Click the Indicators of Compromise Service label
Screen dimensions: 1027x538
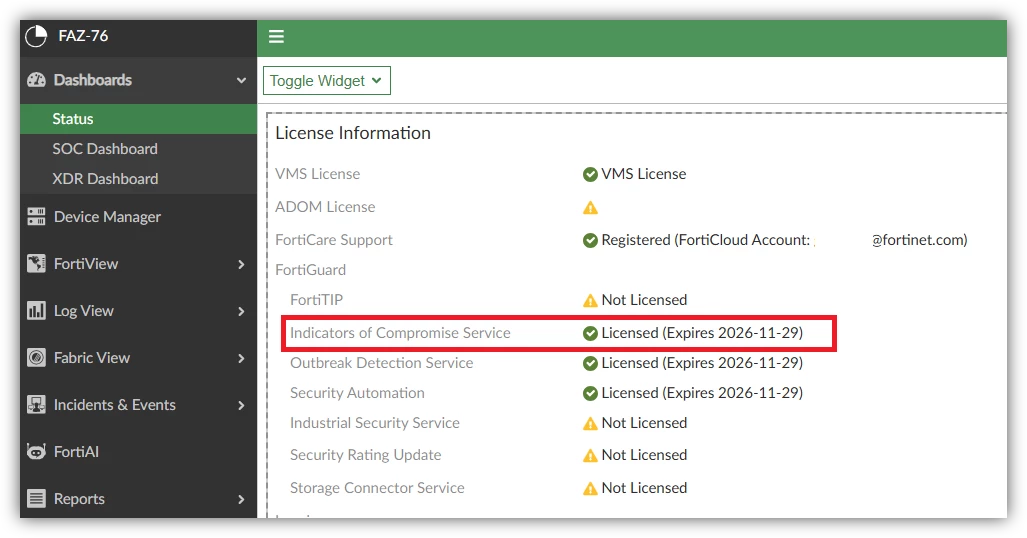(x=400, y=333)
